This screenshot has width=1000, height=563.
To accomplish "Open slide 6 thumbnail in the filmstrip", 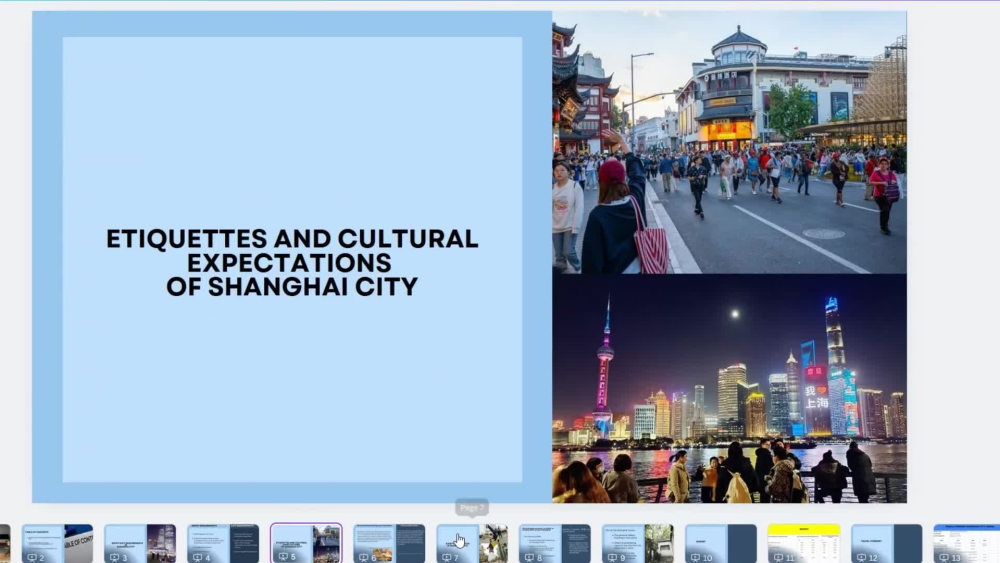I will click(x=389, y=543).
